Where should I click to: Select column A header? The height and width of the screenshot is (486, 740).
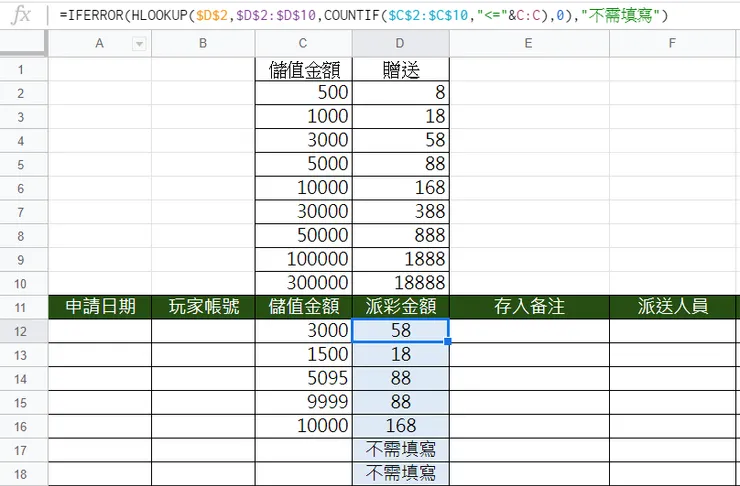pos(100,43)
